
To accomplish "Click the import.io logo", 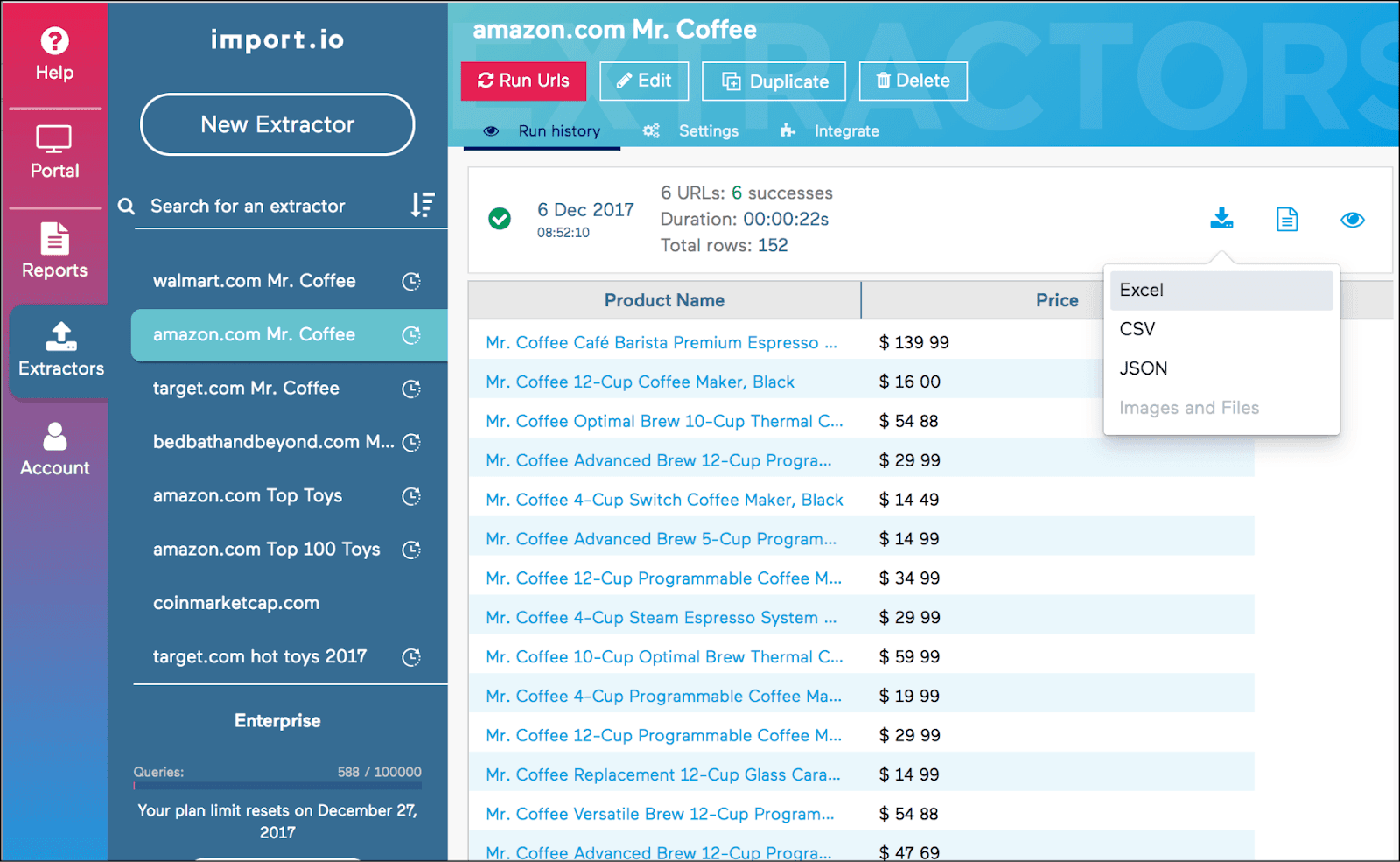I will click(x=277, y=39).
